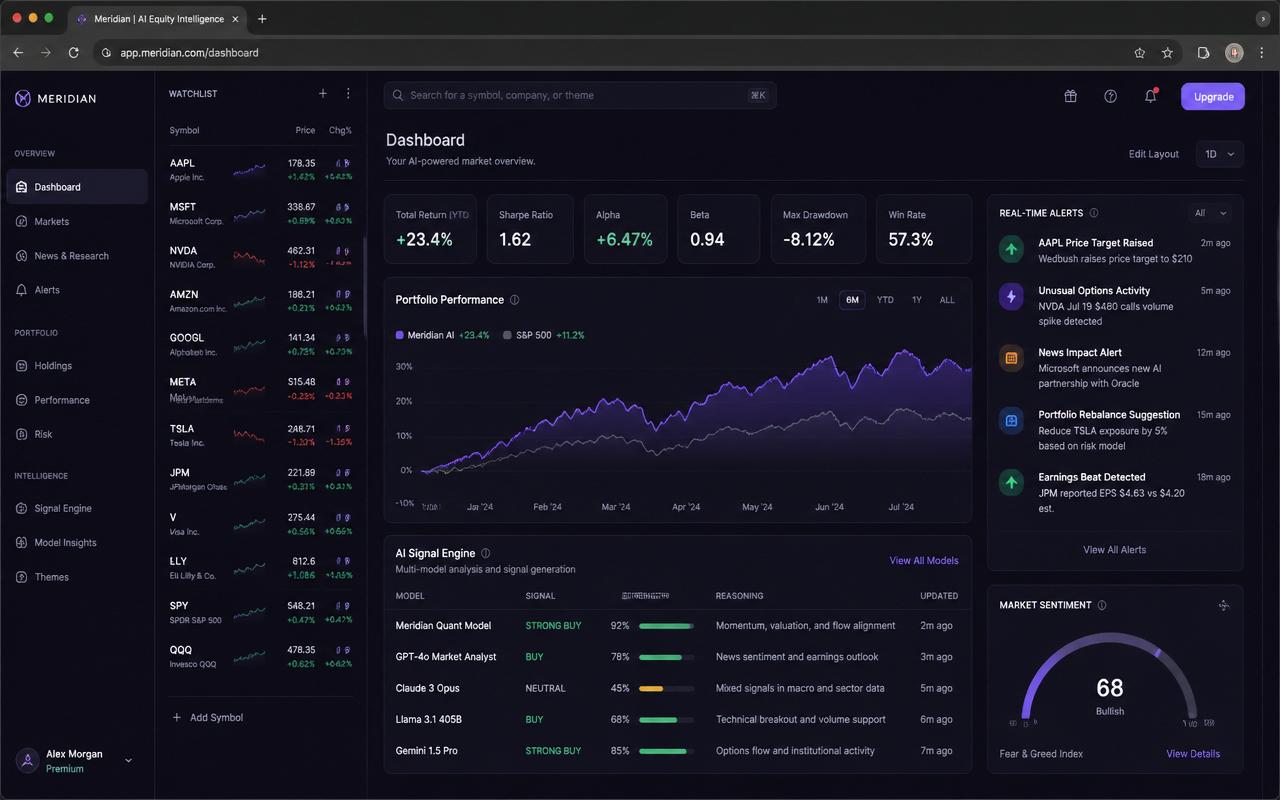Click the gift icon in header
The image size is (1280, 800).
pyautogui.click(x=1070, y=96)
